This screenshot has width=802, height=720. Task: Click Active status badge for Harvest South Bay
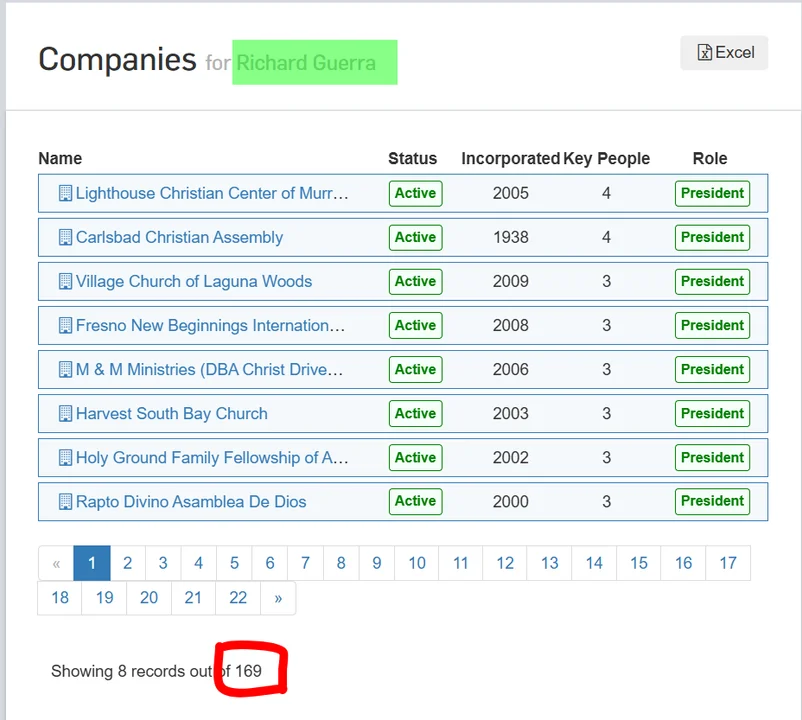415,413
